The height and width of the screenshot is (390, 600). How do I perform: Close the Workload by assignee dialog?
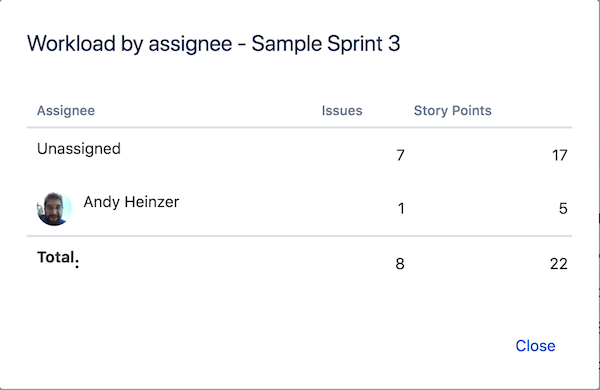tap(535, 346)
